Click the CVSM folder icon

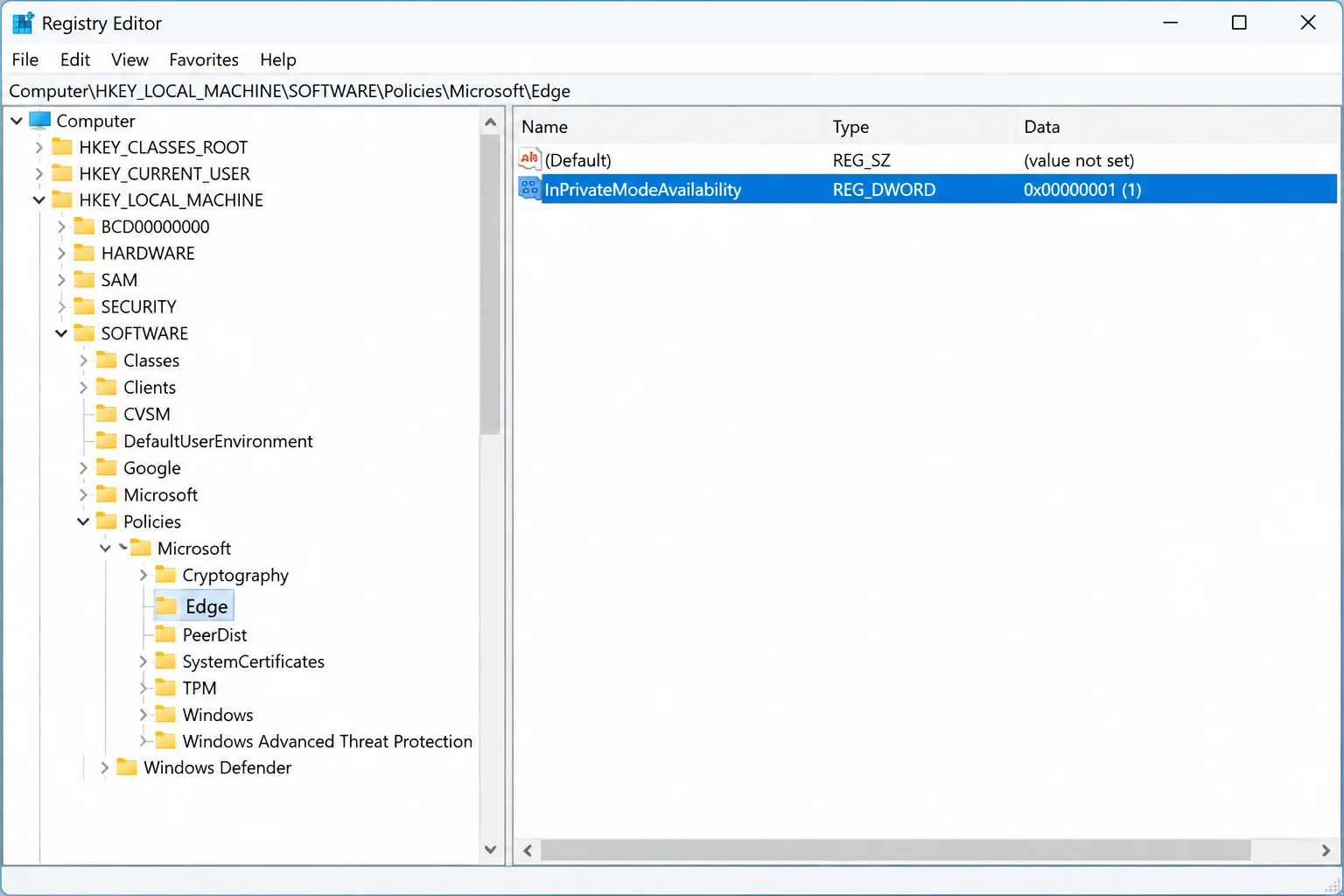[x=106, y=414]
